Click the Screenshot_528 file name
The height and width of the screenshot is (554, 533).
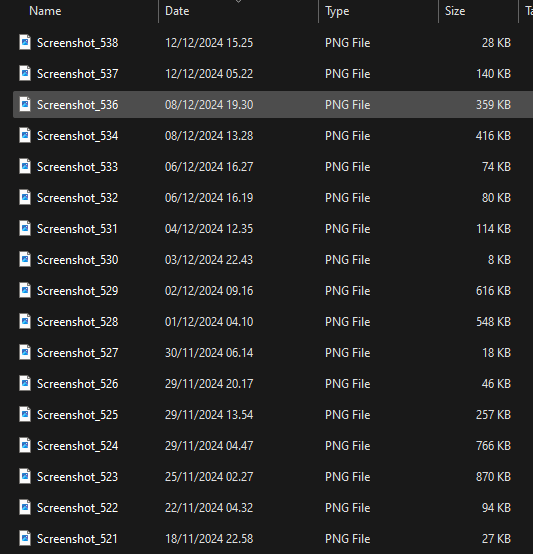[77, 322]
